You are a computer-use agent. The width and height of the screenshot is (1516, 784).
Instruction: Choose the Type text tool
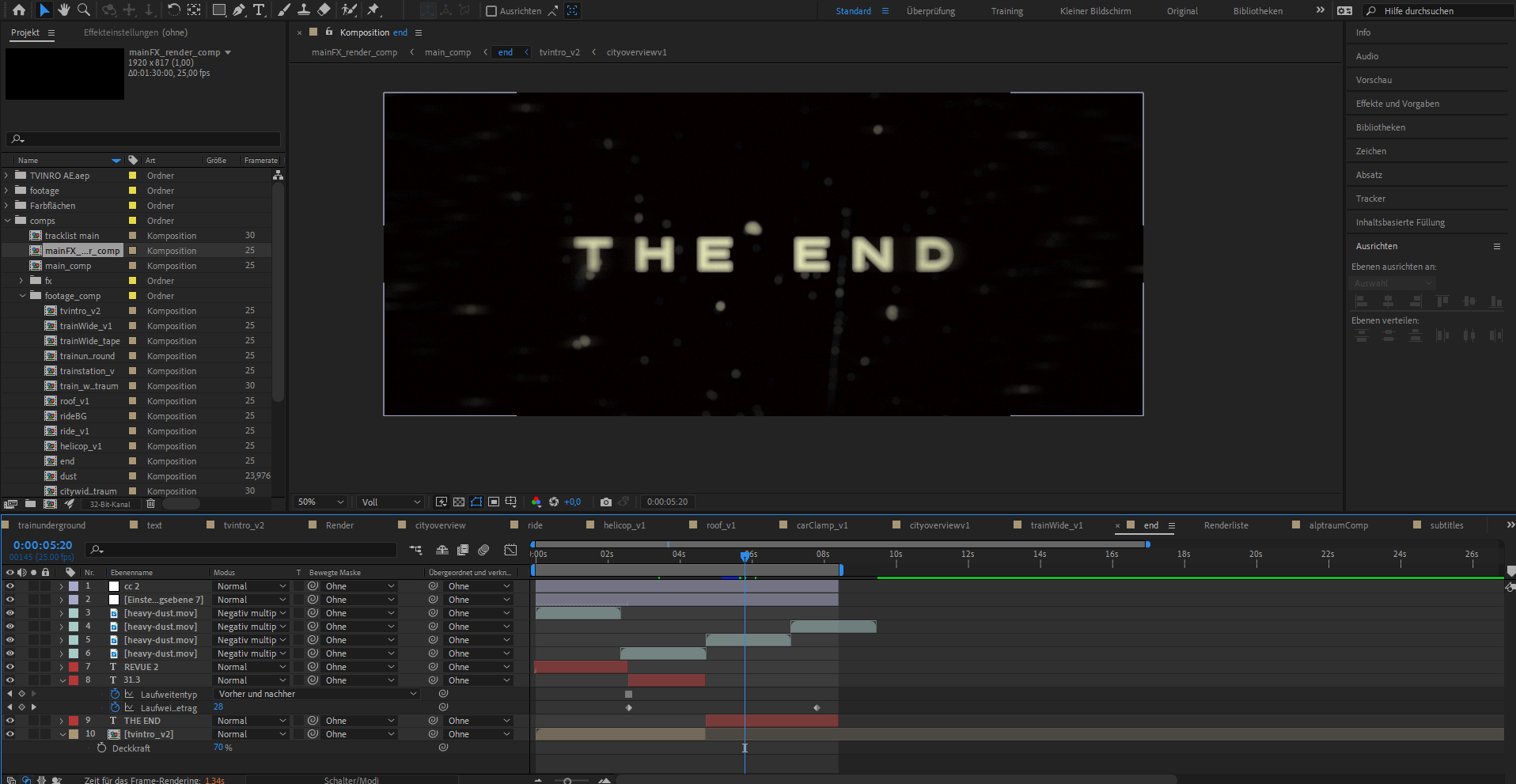[259, 10]
